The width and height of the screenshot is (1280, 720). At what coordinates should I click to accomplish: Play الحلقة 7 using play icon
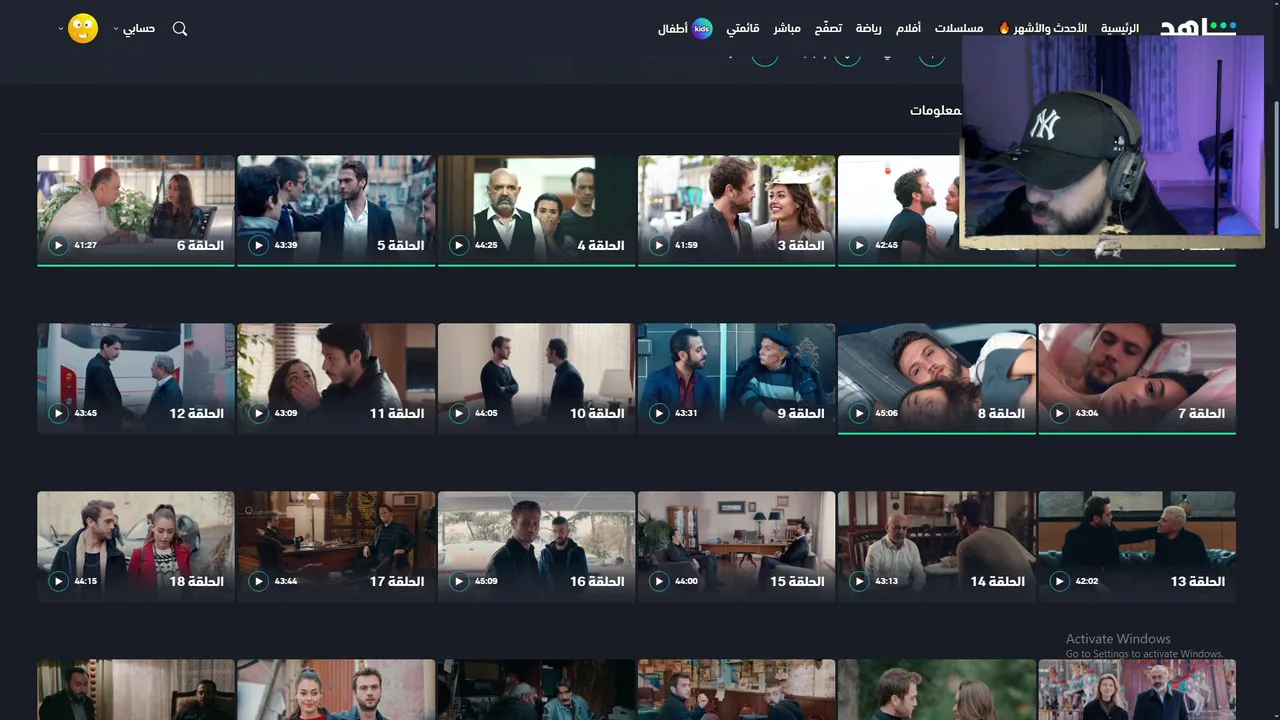1059,413
